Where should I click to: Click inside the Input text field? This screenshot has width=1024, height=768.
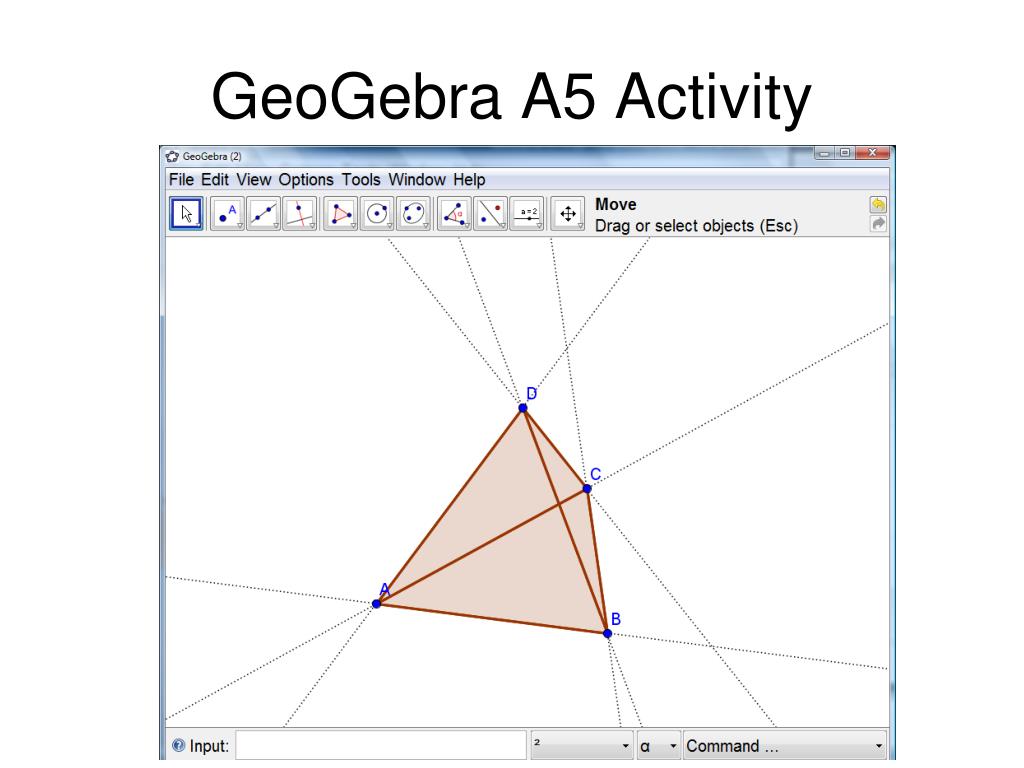pos(381,745)
